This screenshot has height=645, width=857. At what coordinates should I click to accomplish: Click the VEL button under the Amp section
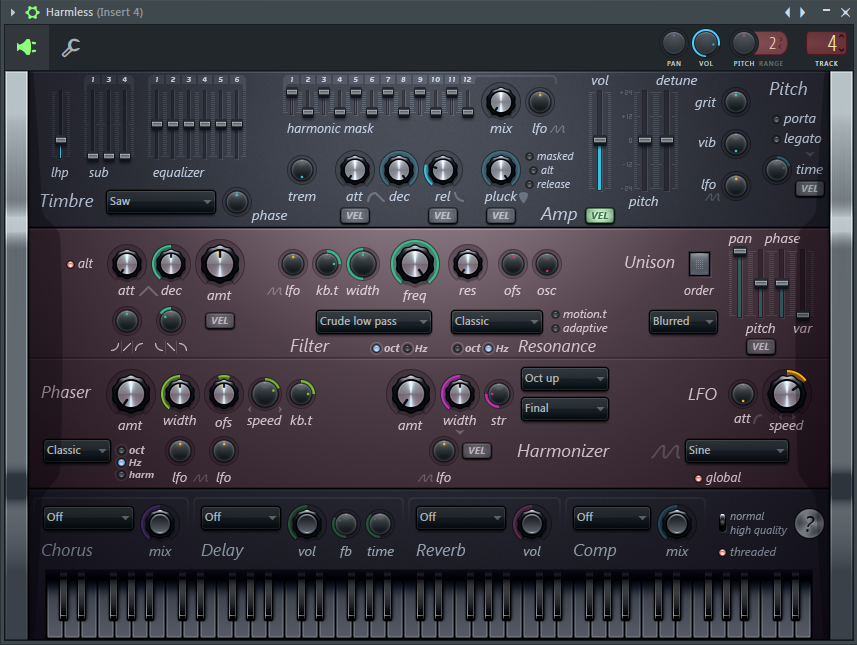click(600, 215)
